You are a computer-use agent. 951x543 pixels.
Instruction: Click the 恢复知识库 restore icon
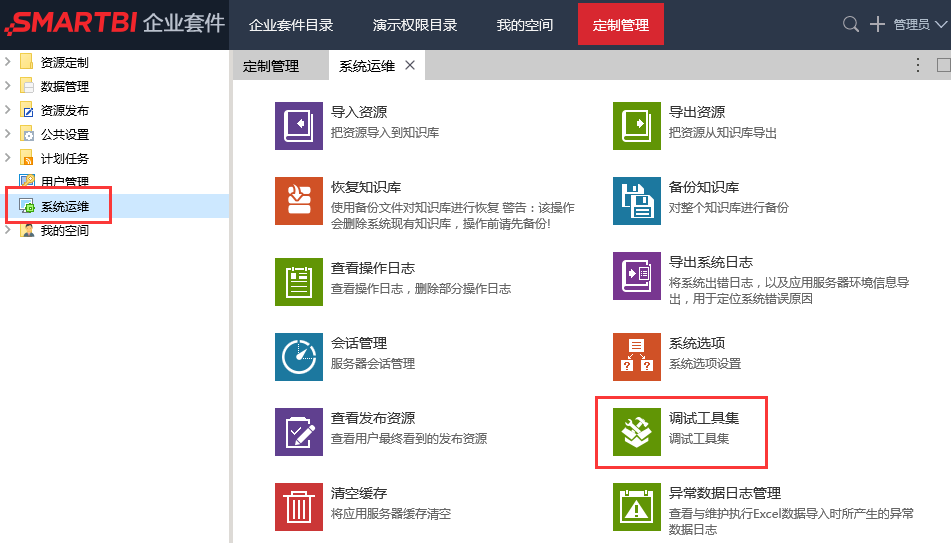pos(298,201)
